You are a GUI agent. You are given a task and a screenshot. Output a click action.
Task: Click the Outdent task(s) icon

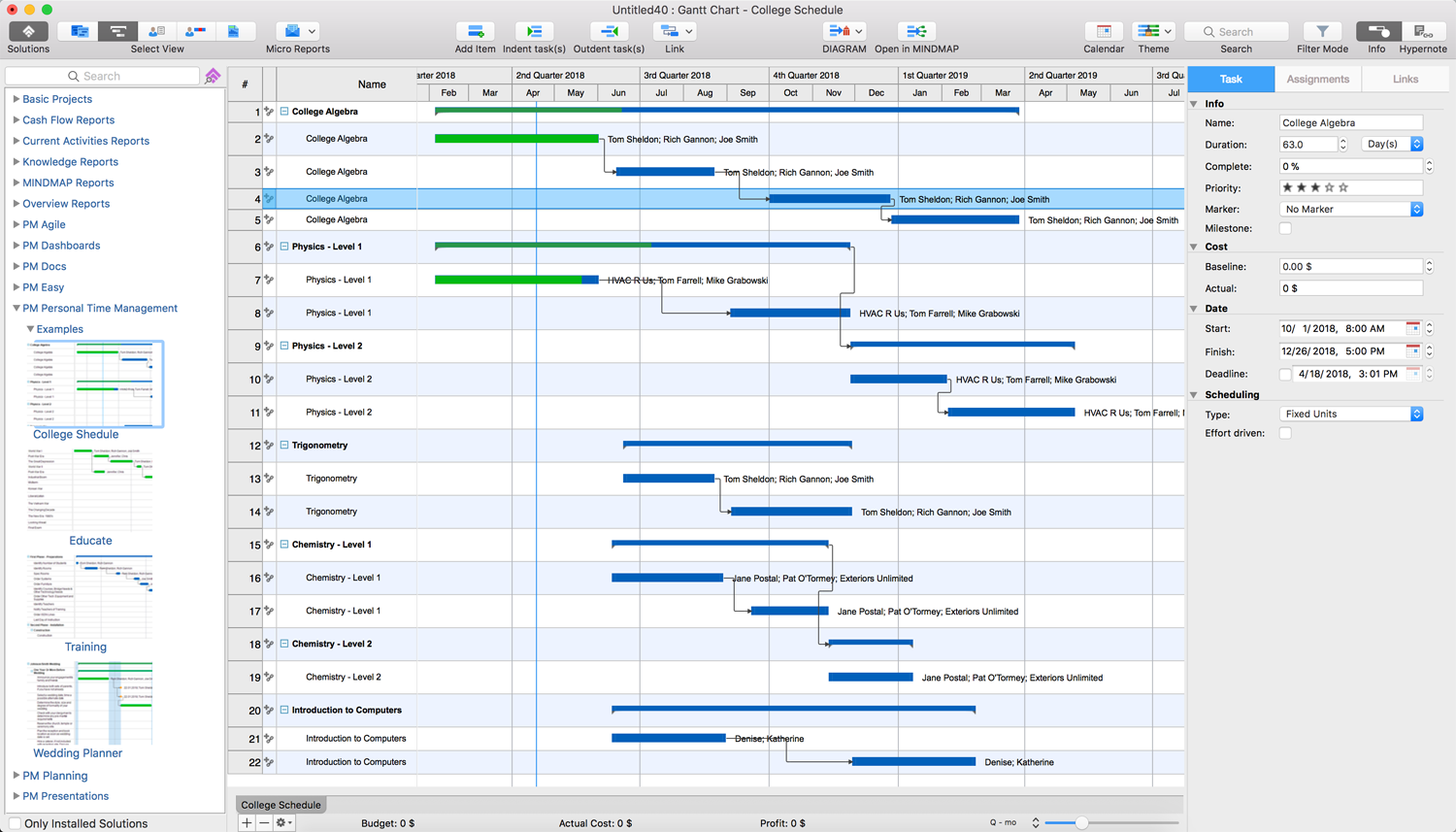pyautogui.click(x=609, y=32)
